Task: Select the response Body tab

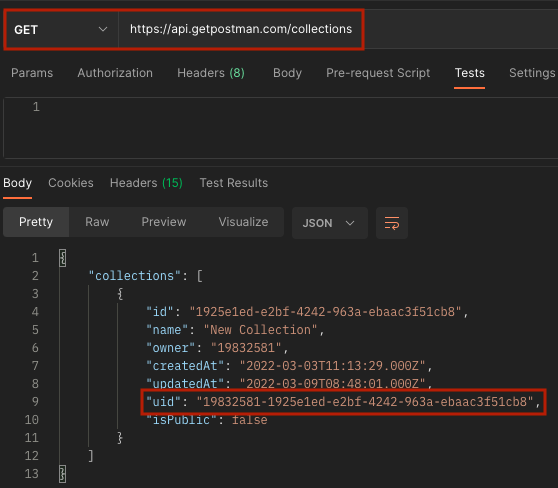Action: (17, 183)
